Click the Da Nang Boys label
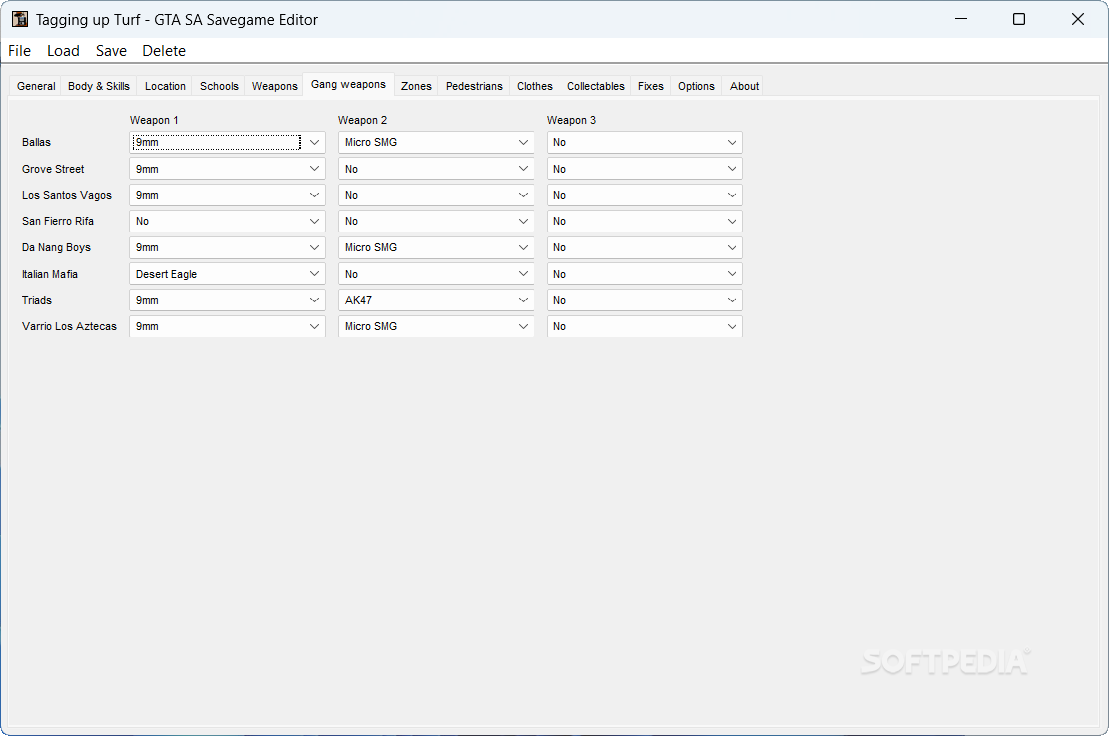Viewport: 1109px width, 736px height. click(x=57, y=247)
